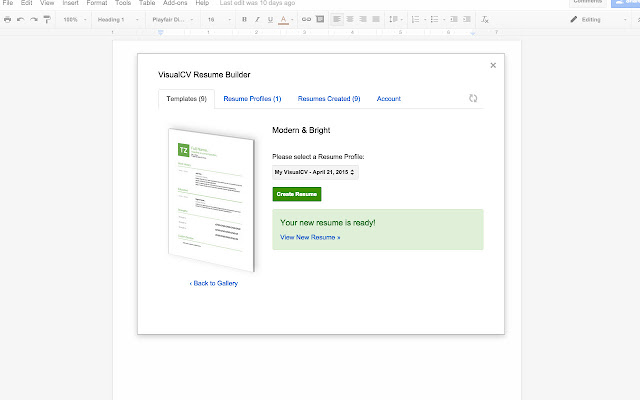Screen dimensions: 640x400
Task: Close the VisualCV Resume Builder dialog
Action: (493, 65)
